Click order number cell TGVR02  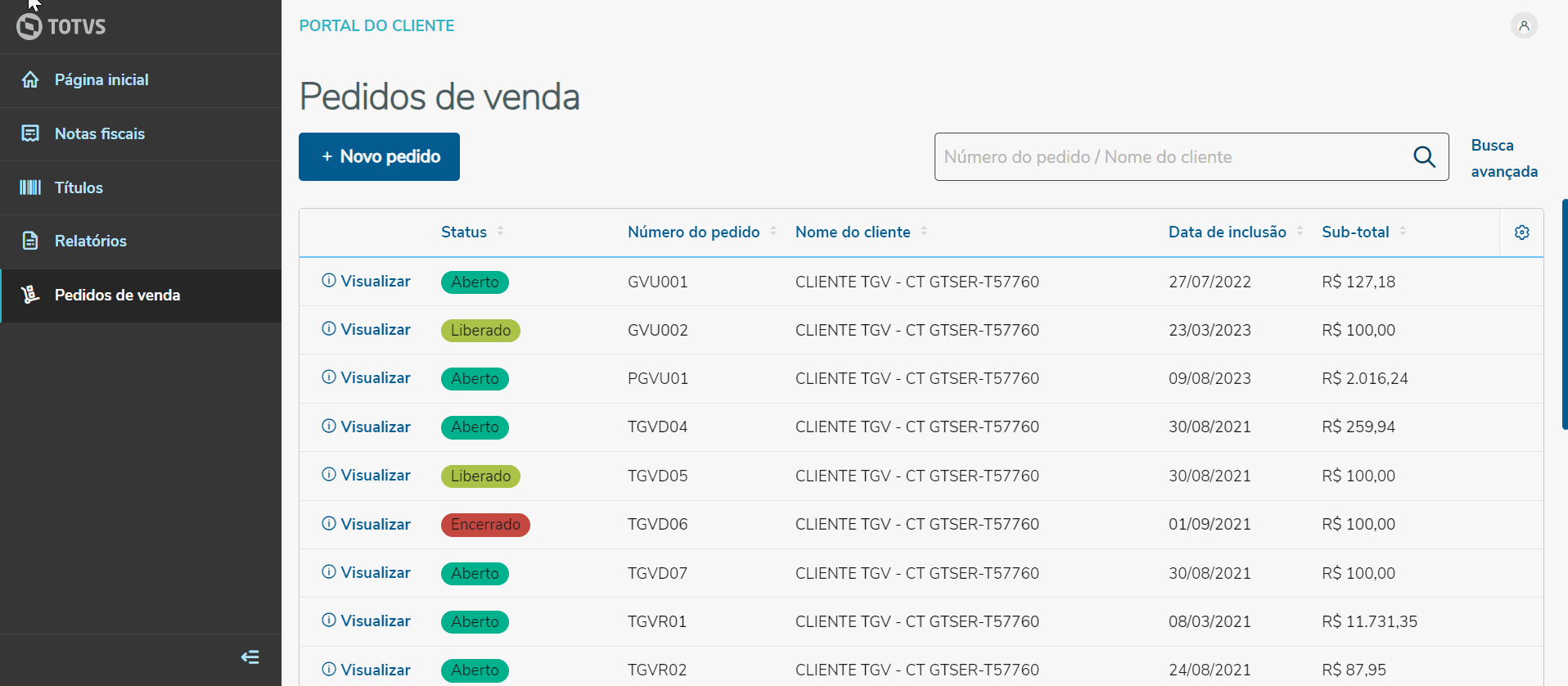(657, 670)
